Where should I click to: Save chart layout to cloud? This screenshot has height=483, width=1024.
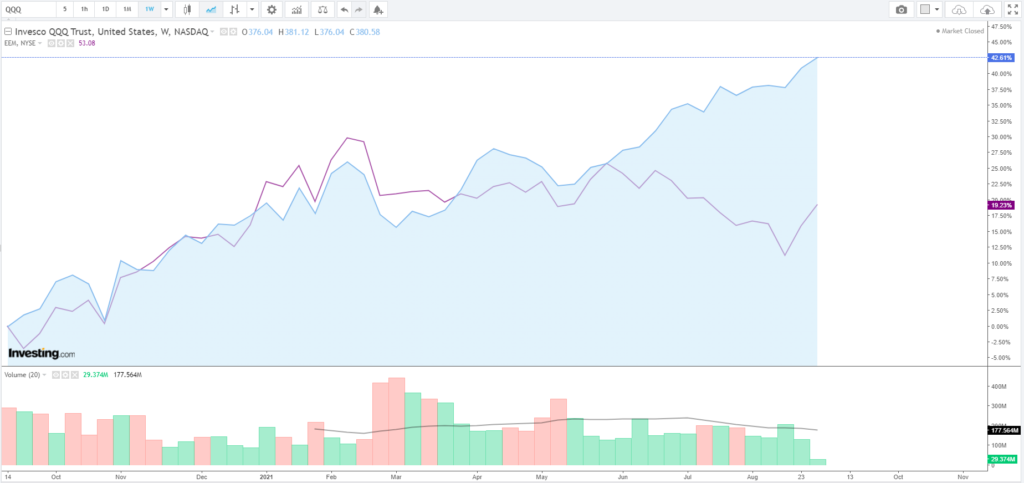(987, 10)
